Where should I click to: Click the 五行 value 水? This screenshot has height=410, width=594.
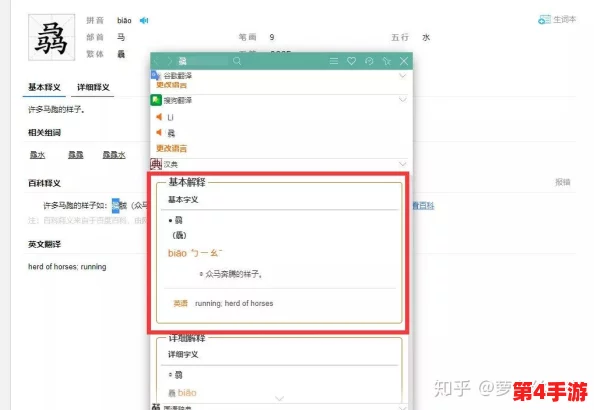coord(426,37)
